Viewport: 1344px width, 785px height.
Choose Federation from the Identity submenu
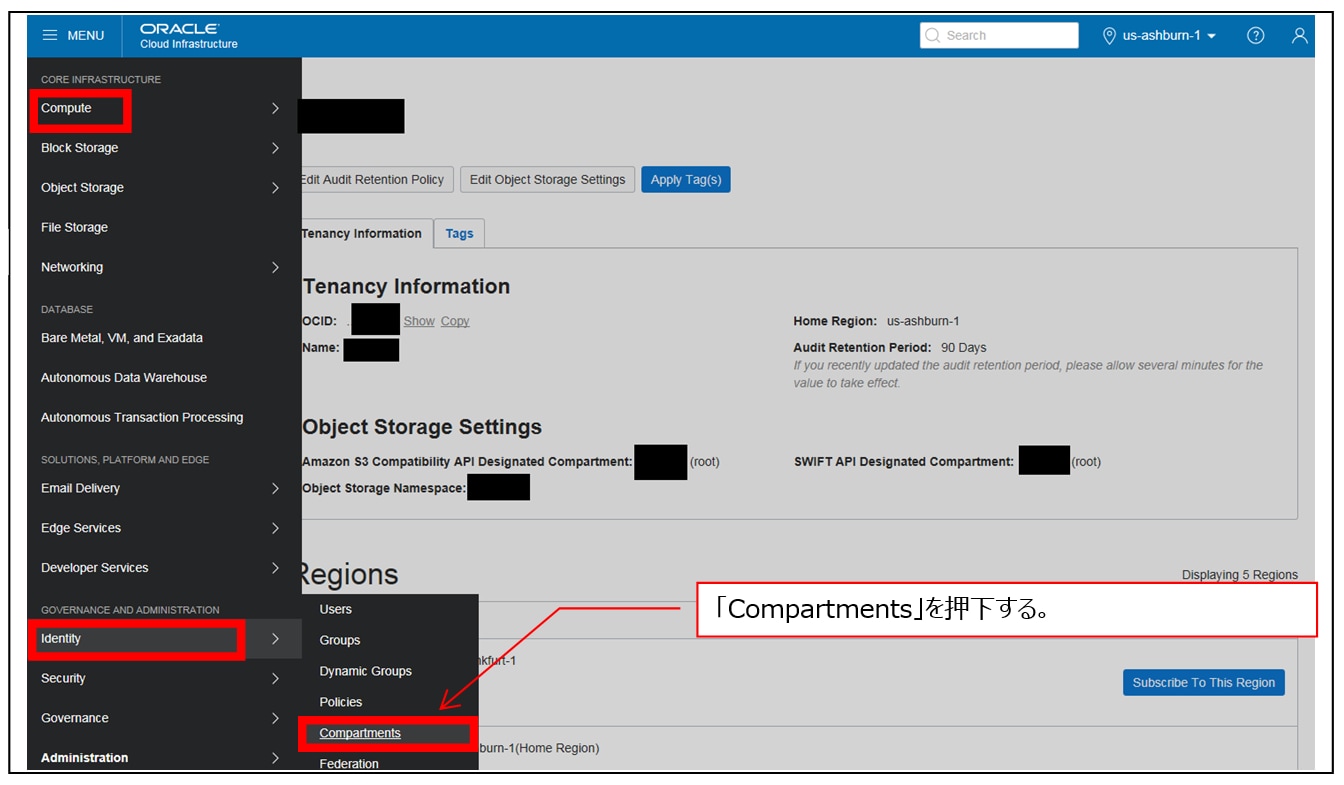[x=349, y=763]
